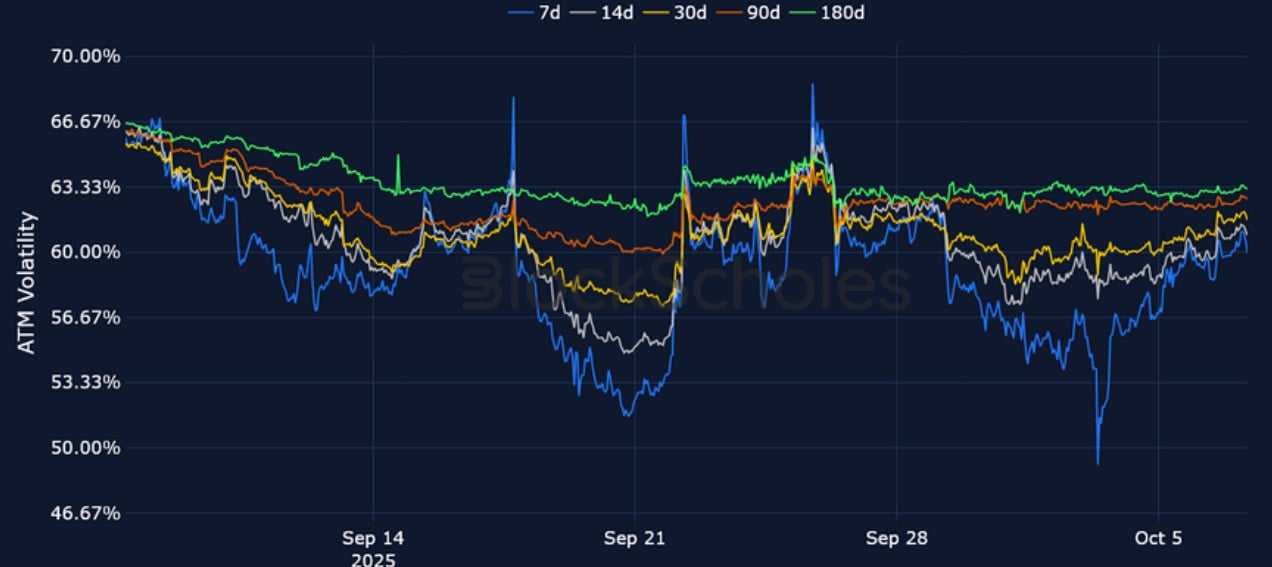Screen dimensions: 1272x567
Task: Click the 53.33% y-axis tick label
Action: pyautogui.click(x=85, y=382)
